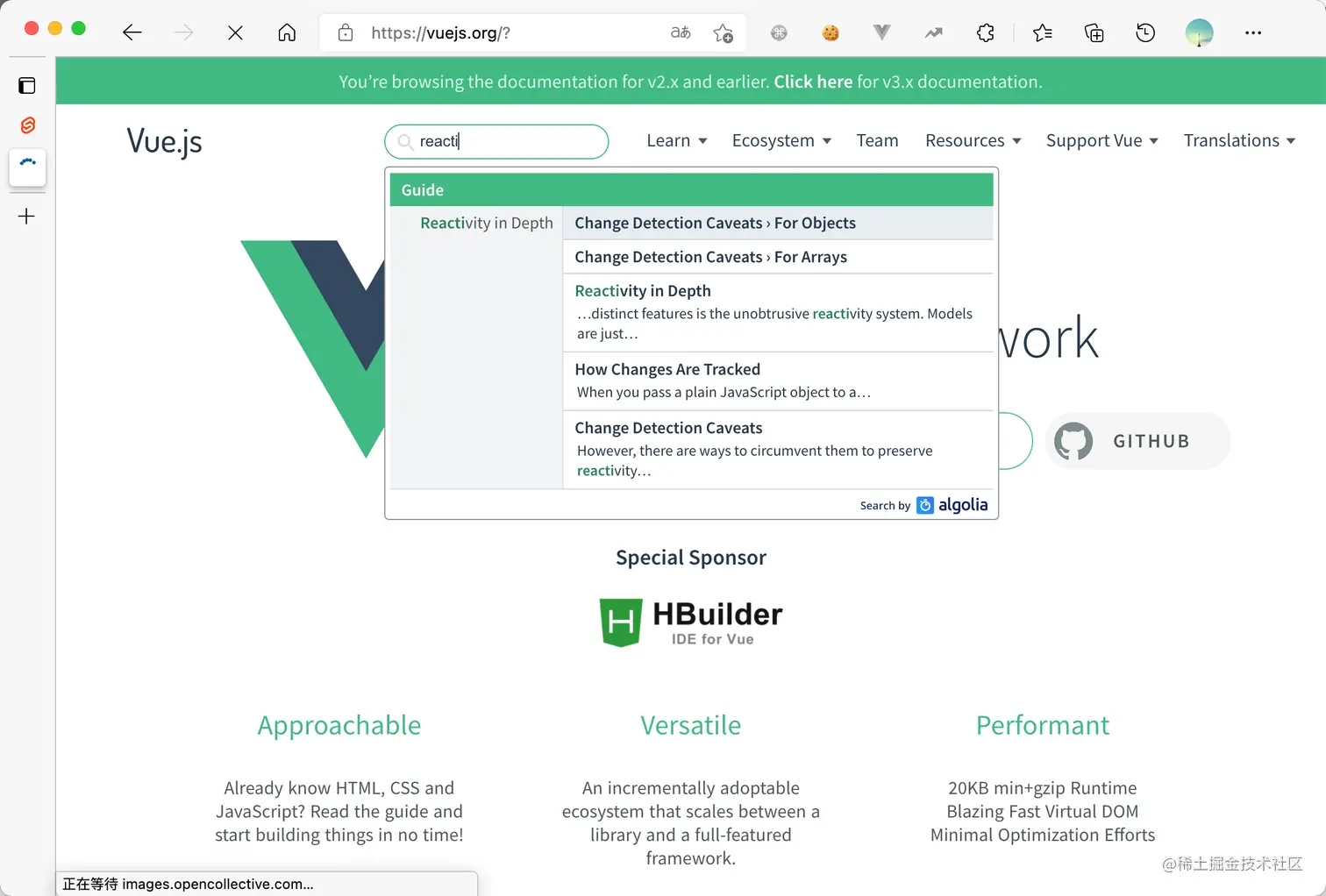Click the Special Sponsor heading

click(691, 558)
